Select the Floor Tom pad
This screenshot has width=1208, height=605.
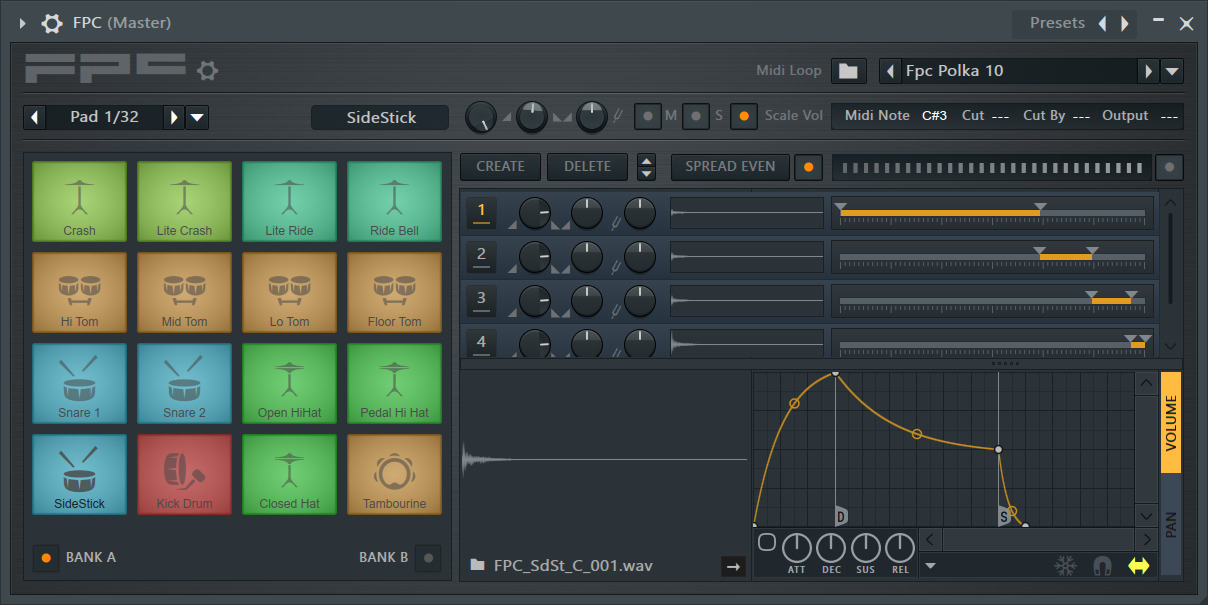tap(394, 292)
